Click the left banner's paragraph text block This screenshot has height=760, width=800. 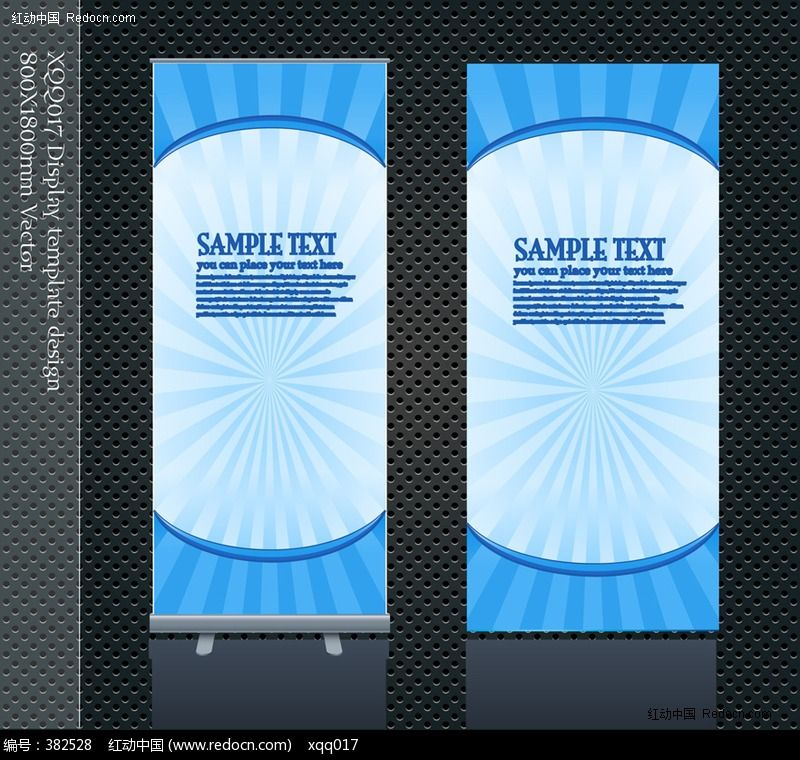[276, 296]
